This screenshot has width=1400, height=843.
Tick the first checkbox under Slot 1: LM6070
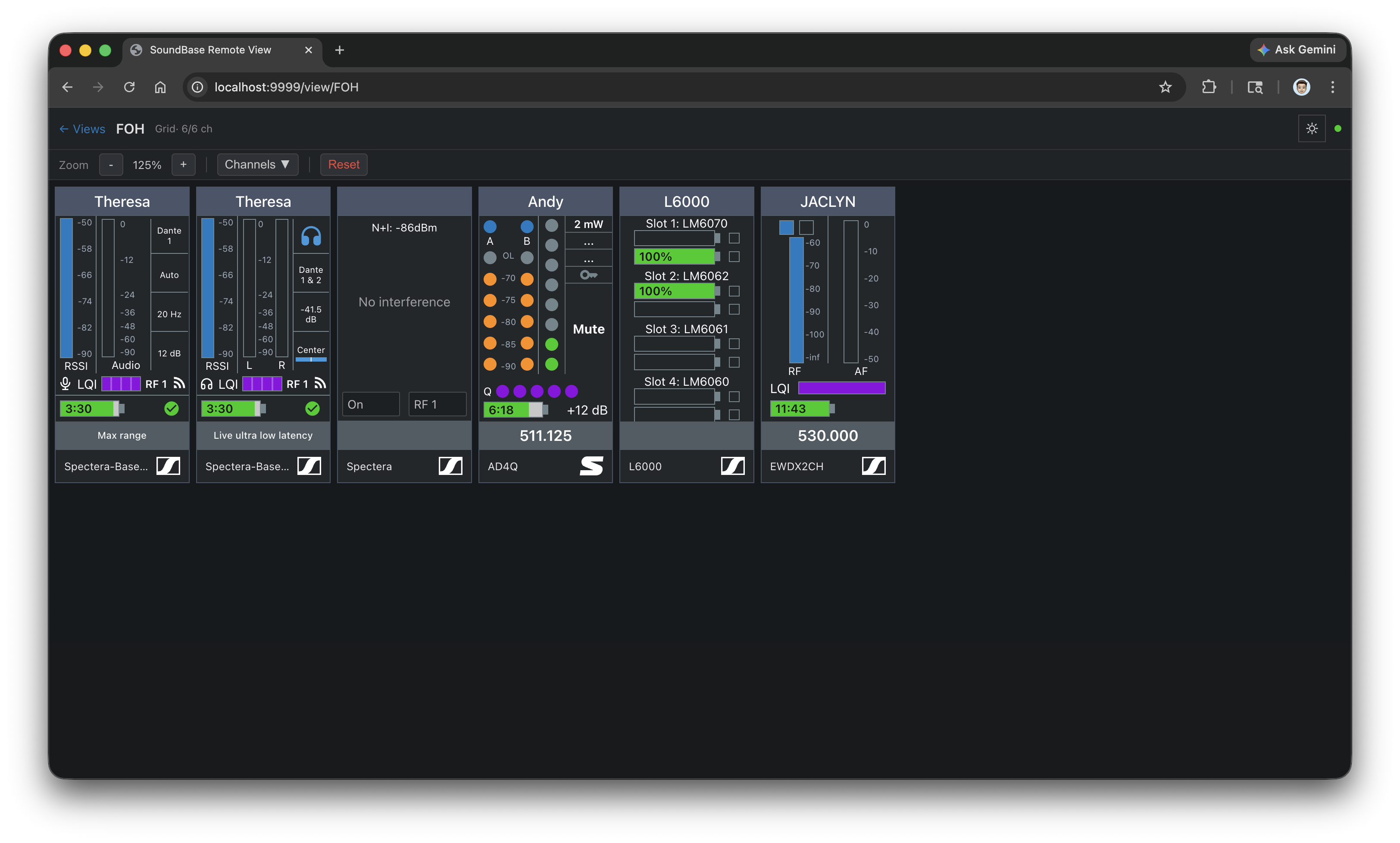tap(734, 238)
